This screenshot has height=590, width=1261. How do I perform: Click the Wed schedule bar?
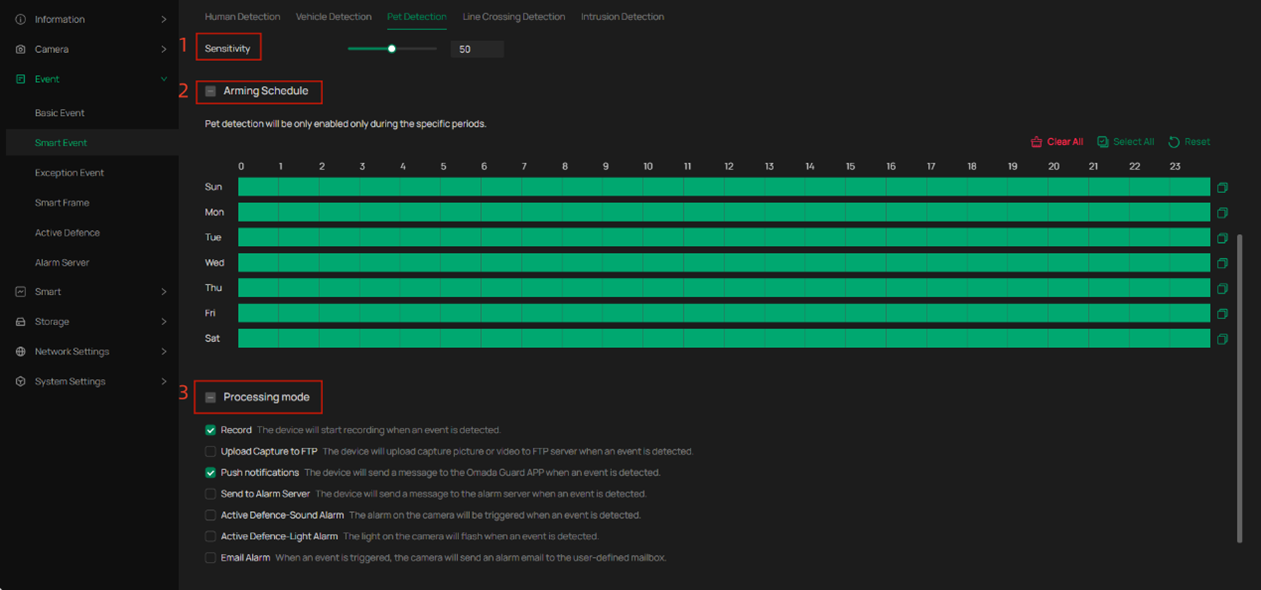(x=724, y=263)
